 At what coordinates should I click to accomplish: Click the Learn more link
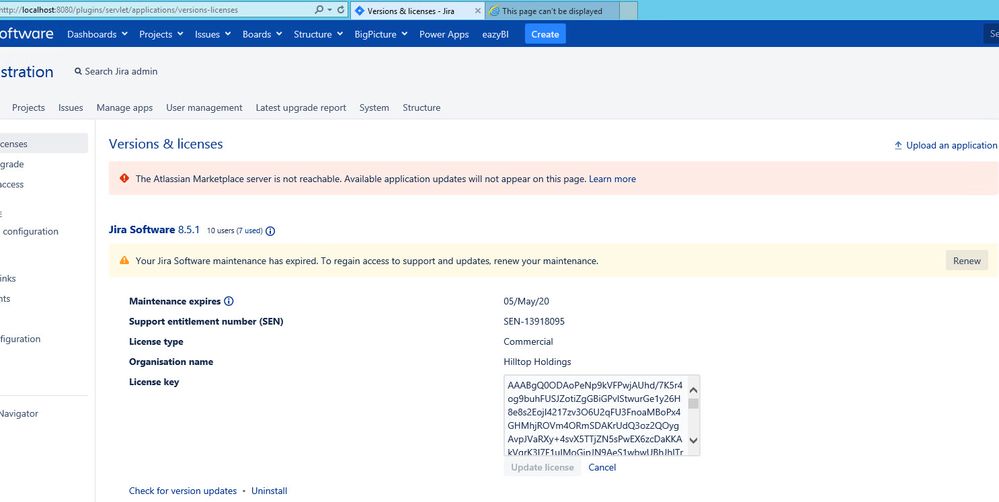point(612,179)
